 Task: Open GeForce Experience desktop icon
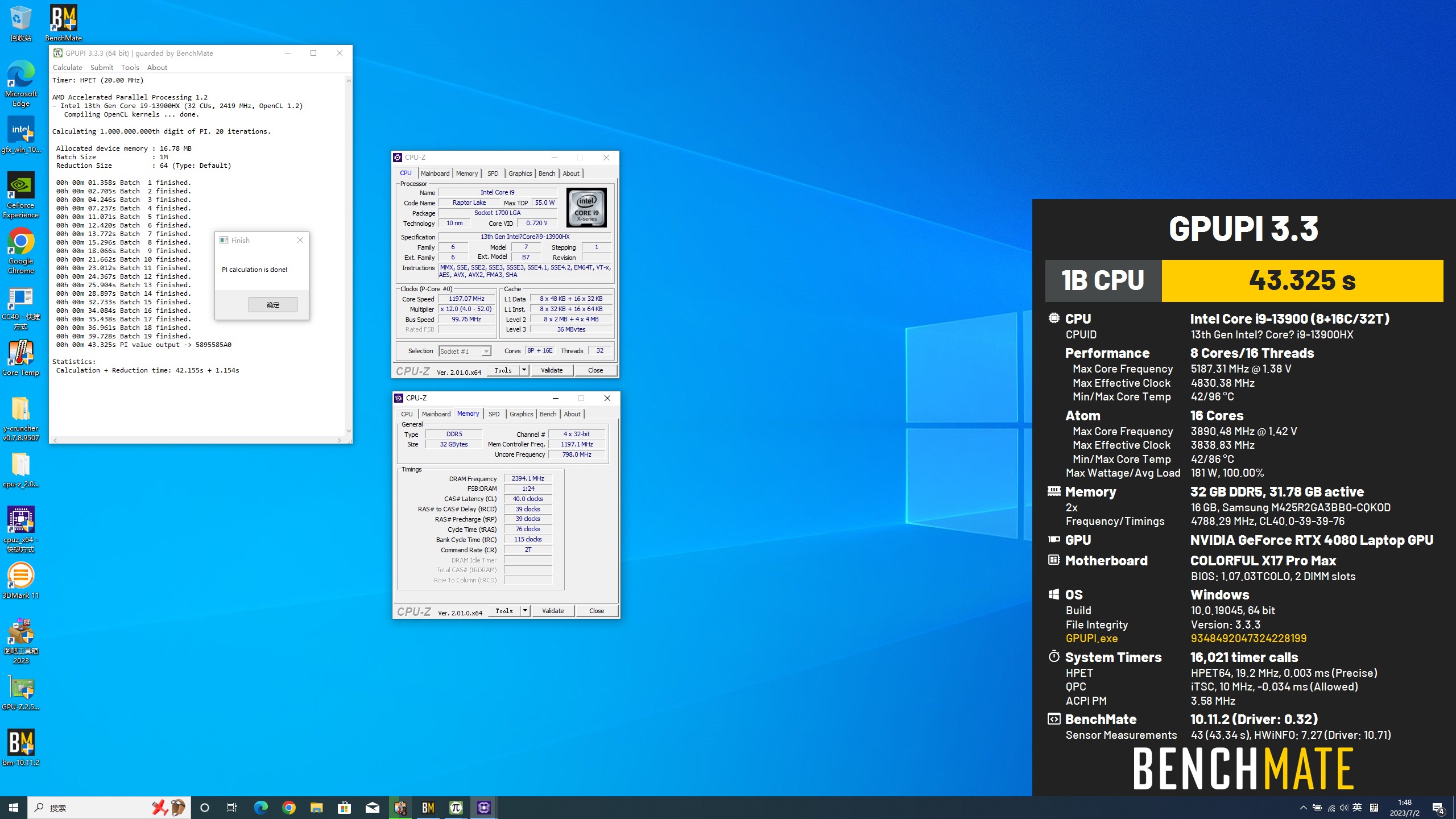coord(21,195)
